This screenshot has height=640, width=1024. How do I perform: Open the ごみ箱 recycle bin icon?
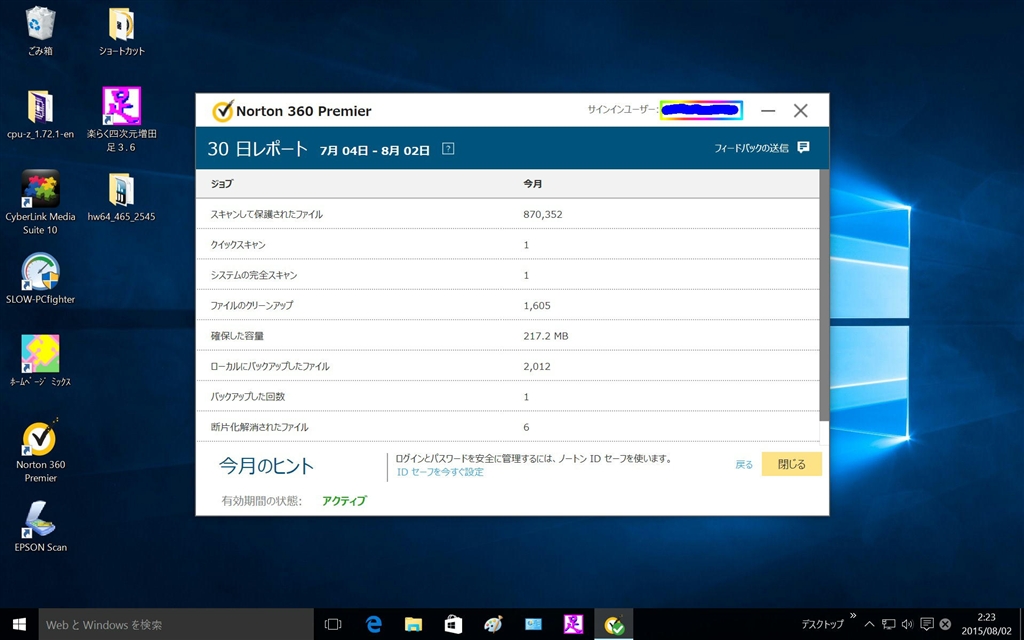pos(40,24)
